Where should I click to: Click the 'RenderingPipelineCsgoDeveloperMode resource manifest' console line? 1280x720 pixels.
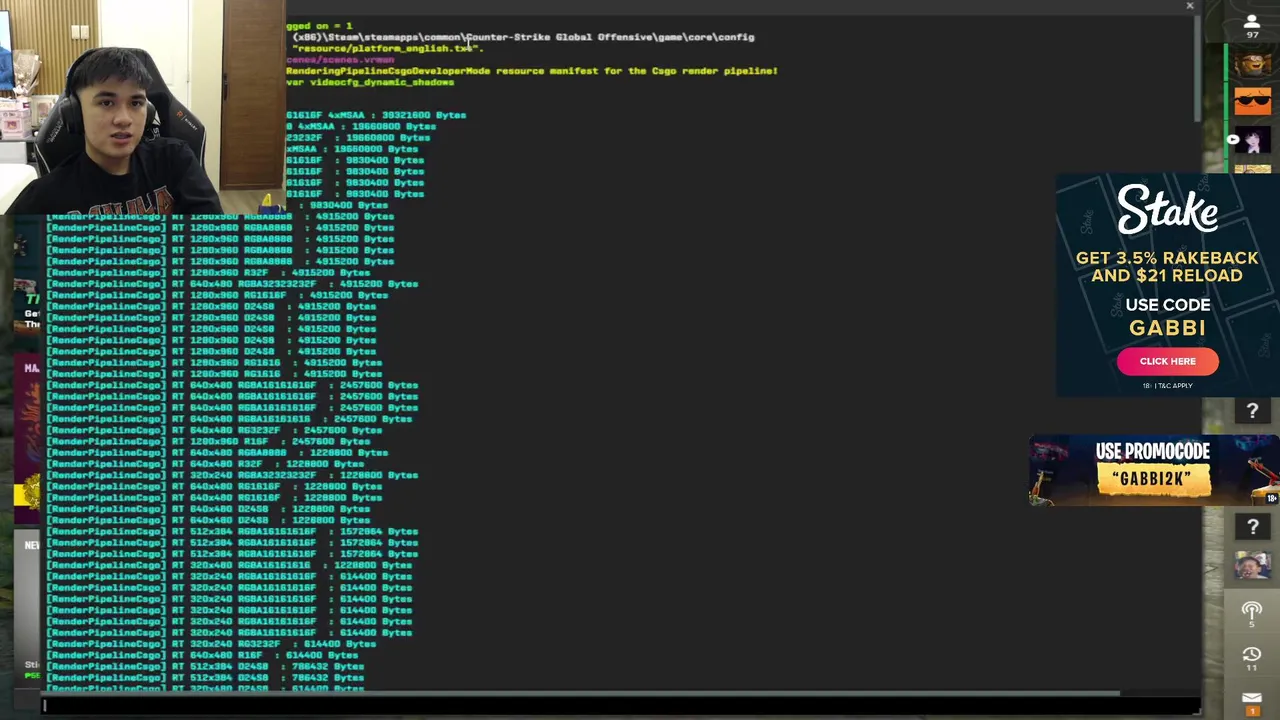coord(532,71)
